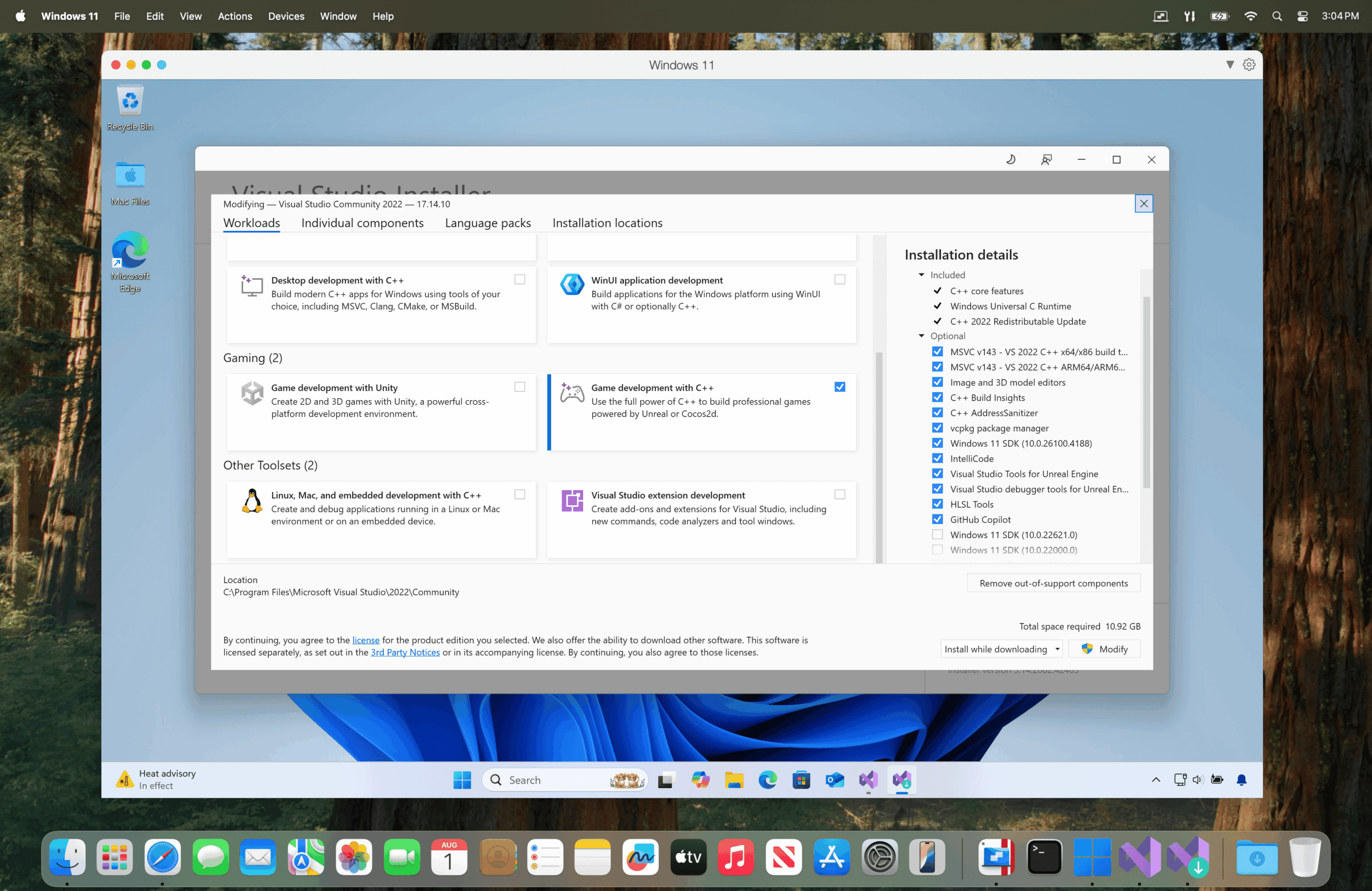Click the feedback icon in installer title bar

(x=1046, y=160)
